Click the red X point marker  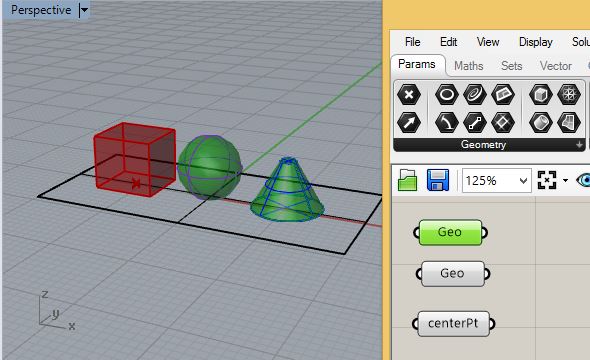click(x=136, y=184)
